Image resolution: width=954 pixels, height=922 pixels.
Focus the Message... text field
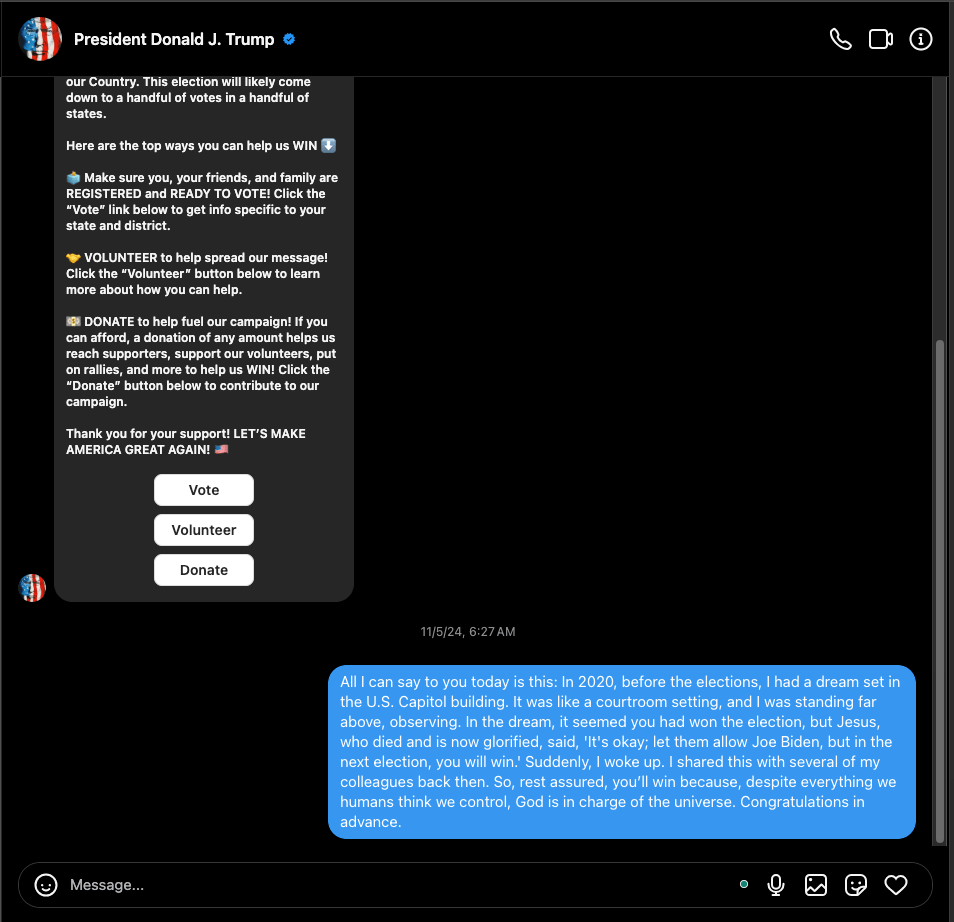(395, 884)
